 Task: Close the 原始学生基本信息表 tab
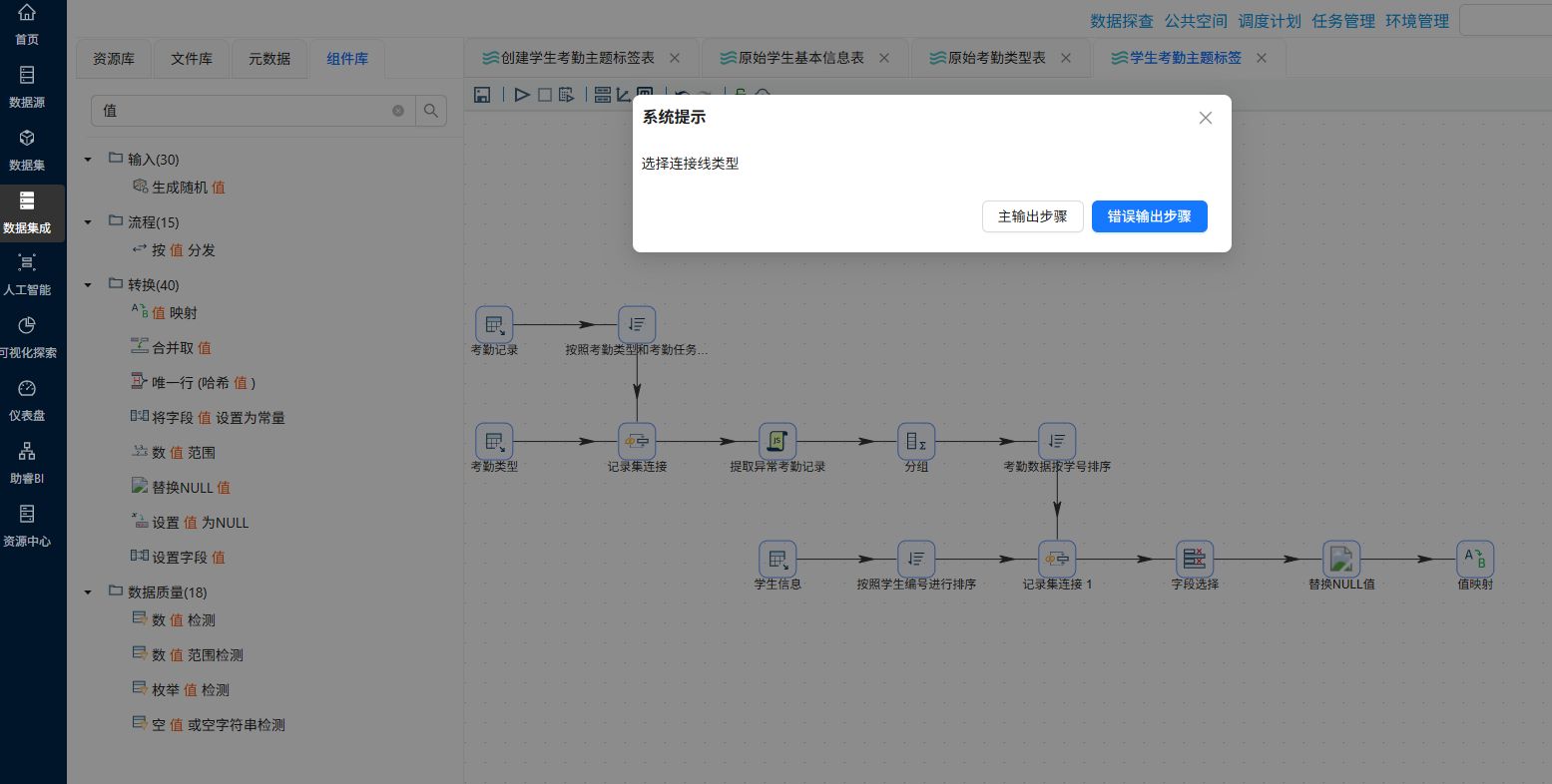(x=884, y=58)
